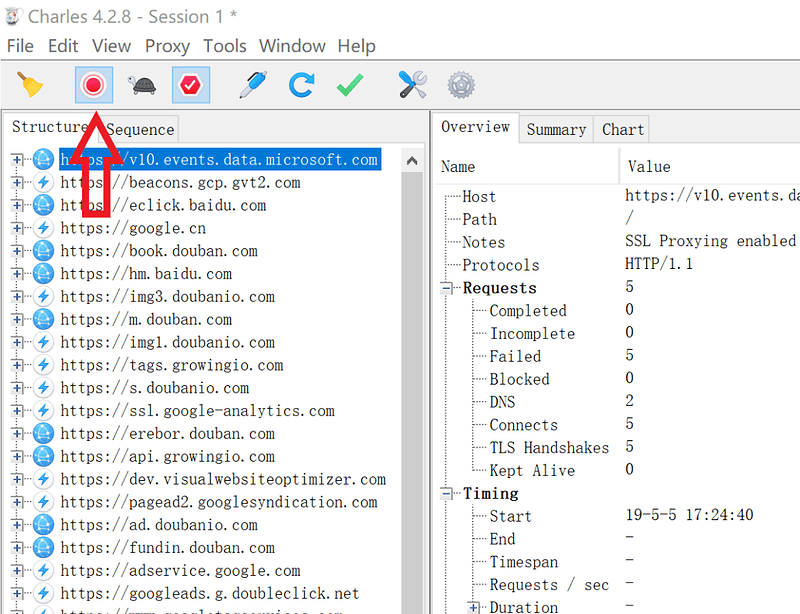Expand the beacons.gcp.gvt2.com node
The height and width of the screenshot is (614, 800).
point(17,182)
